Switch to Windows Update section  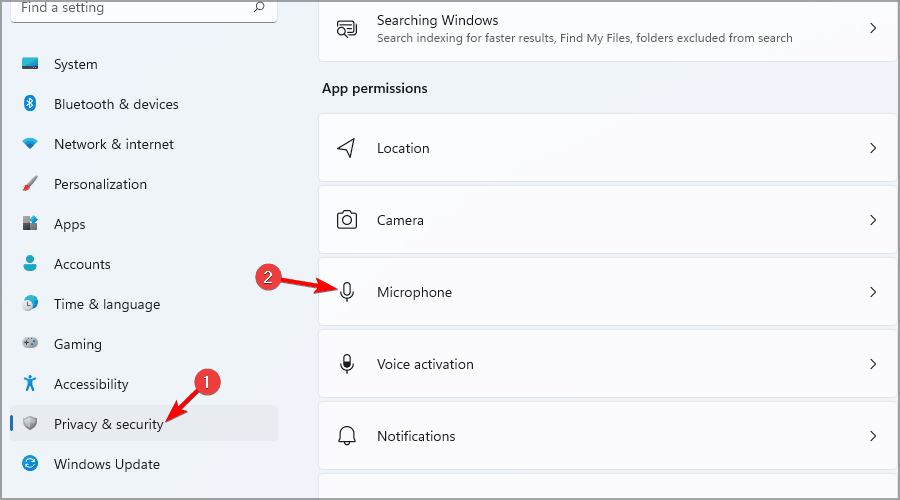(106, 464)
